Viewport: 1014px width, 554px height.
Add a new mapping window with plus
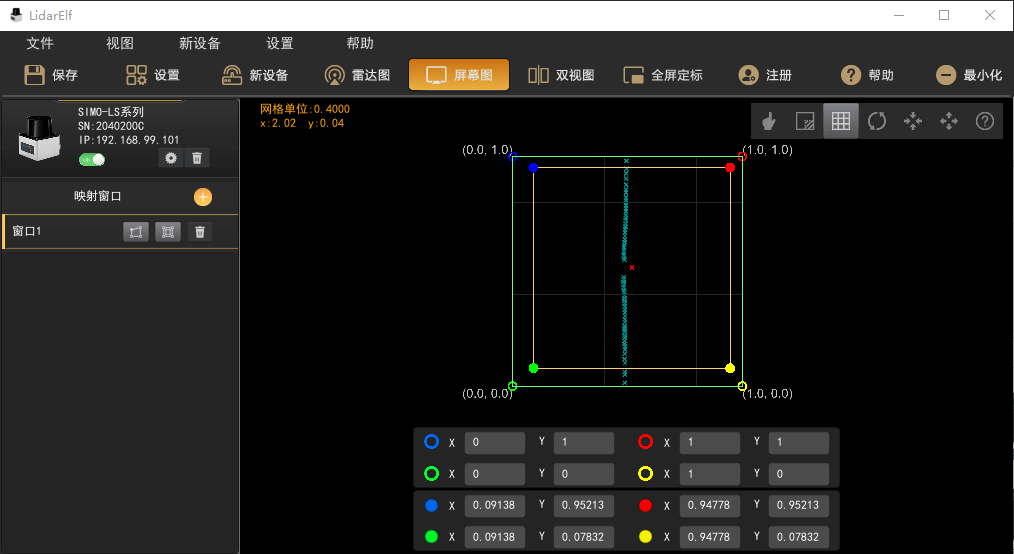(203, 197)
